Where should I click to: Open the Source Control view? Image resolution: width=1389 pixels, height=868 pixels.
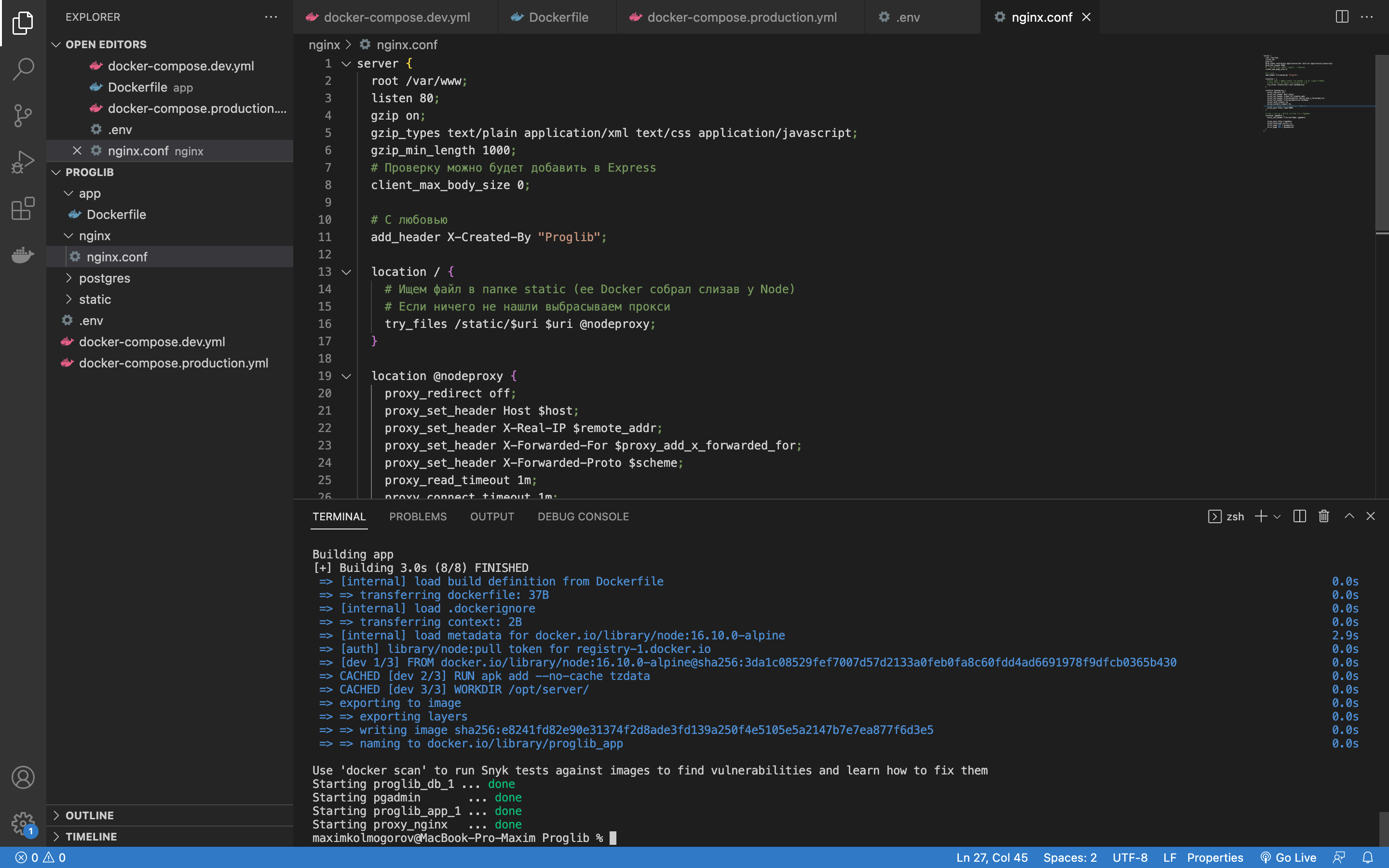tap(23, 115)
